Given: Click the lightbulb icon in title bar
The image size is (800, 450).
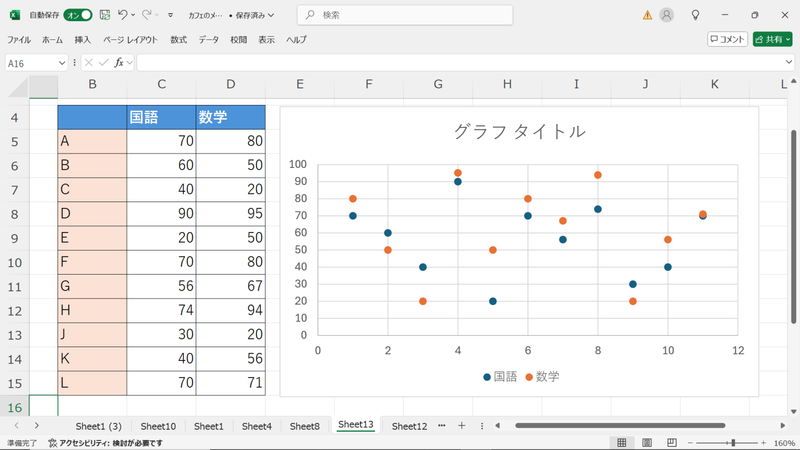Looking at the screenshot, I should 695,15.
